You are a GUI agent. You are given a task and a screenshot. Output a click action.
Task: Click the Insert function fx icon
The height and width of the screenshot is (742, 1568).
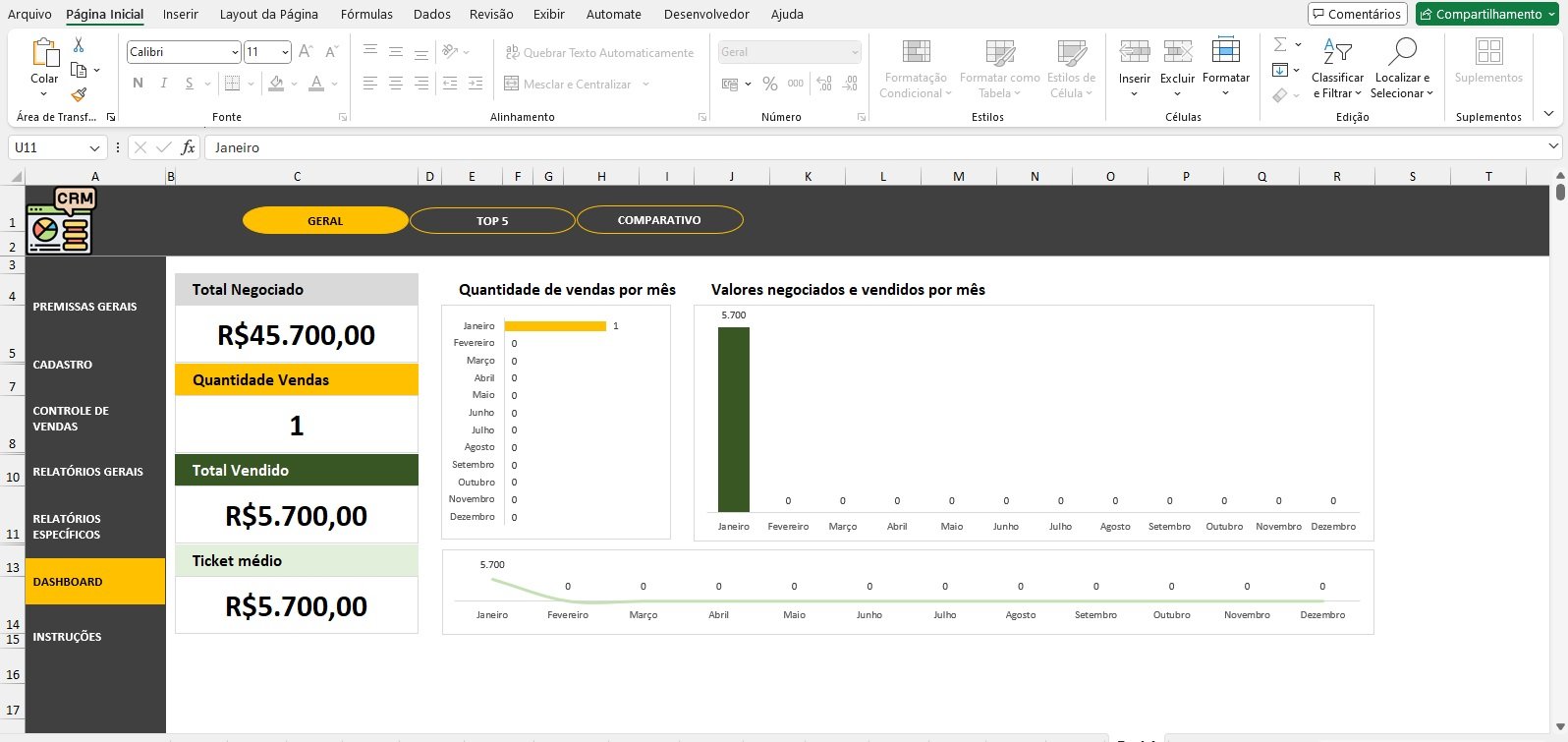(189, 147)
